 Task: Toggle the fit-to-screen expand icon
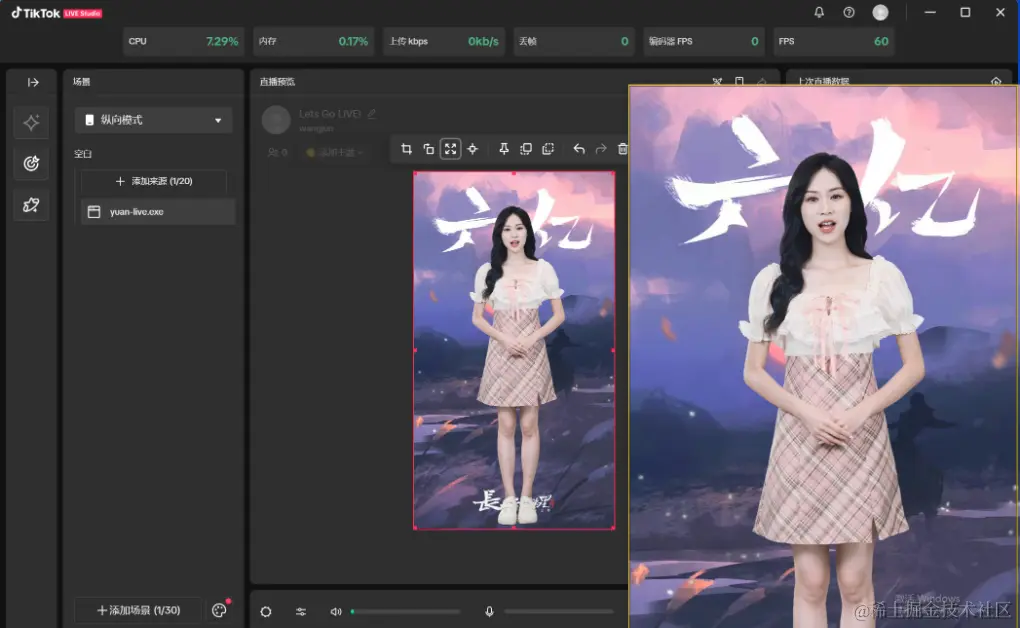[450, 149]
